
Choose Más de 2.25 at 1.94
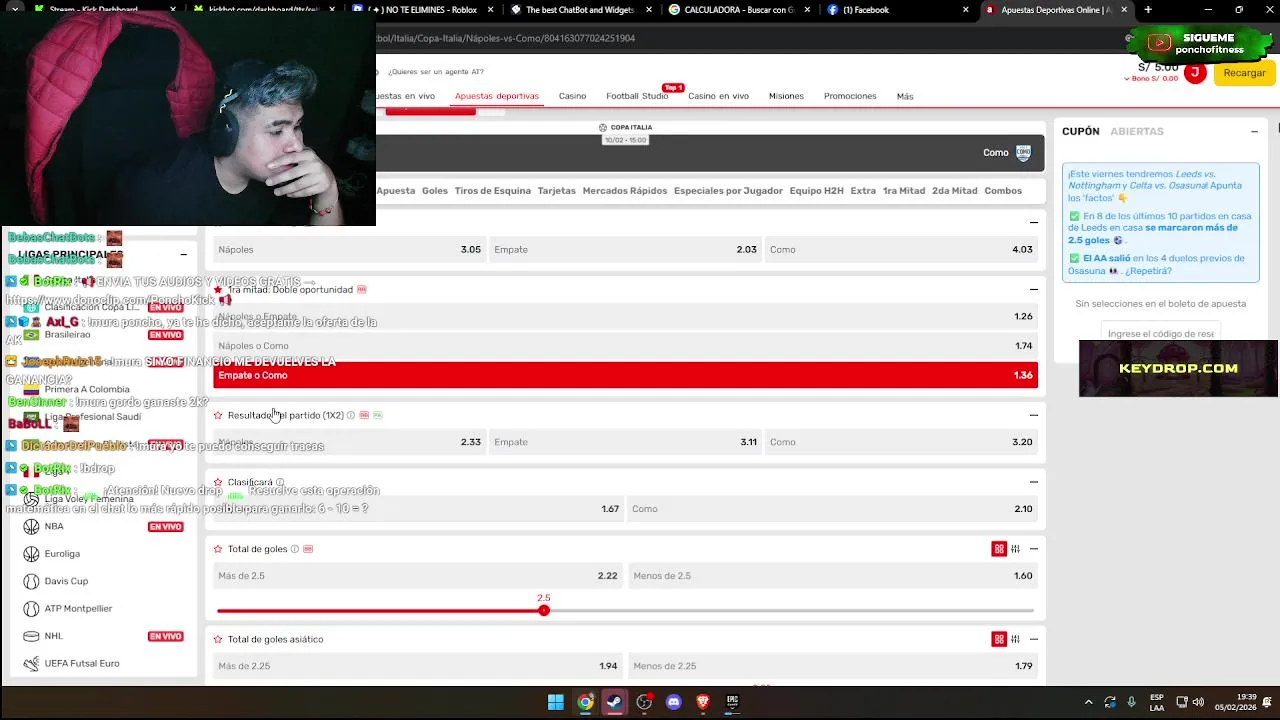click(418, 666)
